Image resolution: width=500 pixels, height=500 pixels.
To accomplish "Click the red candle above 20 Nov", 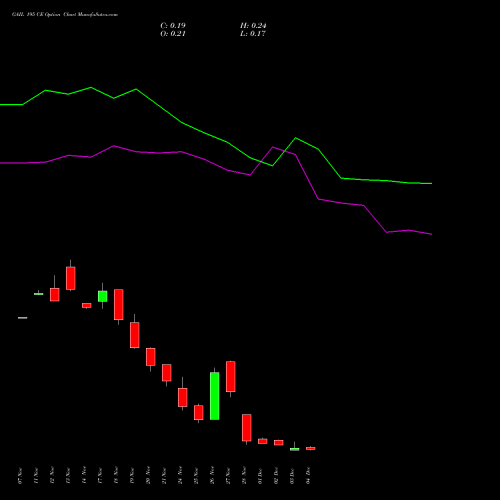I will 151,357.
